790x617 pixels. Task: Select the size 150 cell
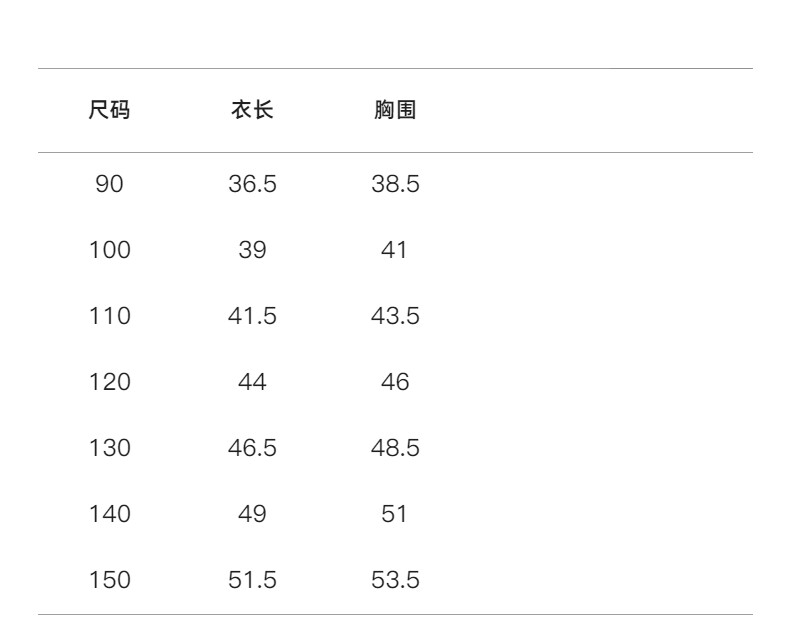pos(110,581)
